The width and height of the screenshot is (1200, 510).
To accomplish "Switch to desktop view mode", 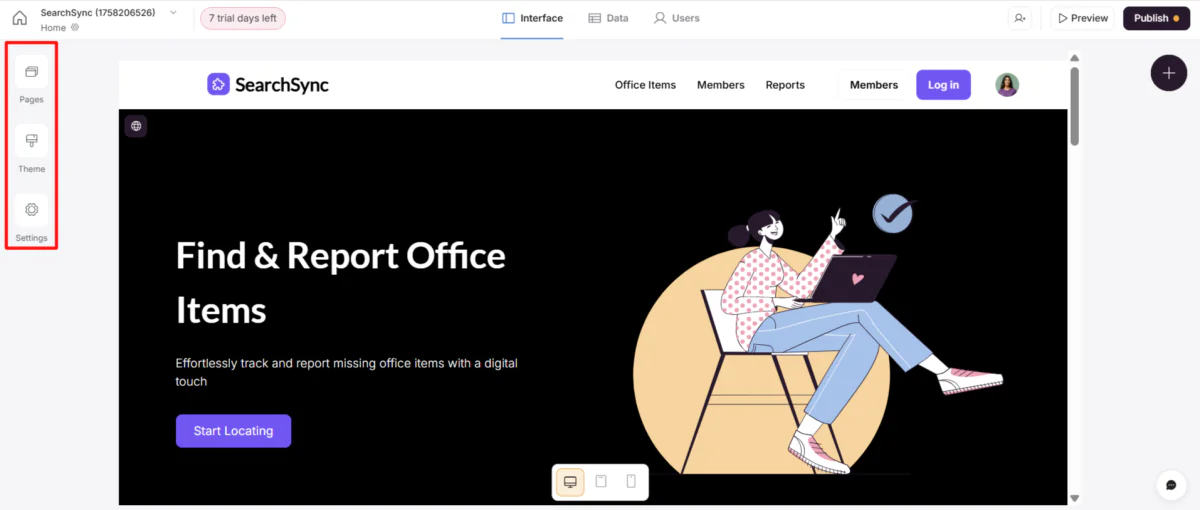I will tap(570, 482).
